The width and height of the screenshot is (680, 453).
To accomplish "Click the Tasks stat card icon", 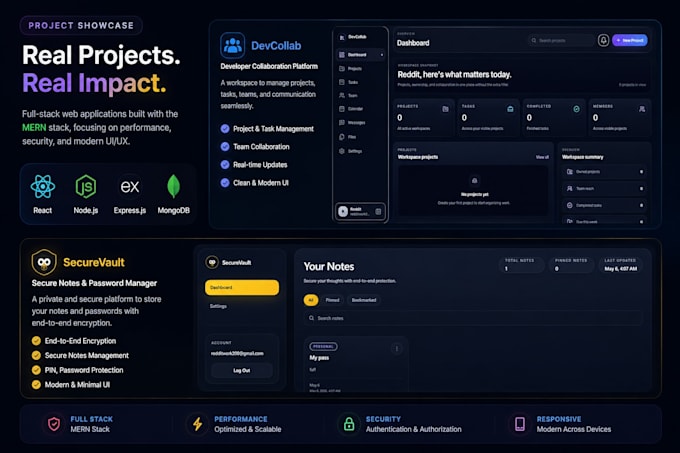I will pyautogui.click(x=510, y=109).
